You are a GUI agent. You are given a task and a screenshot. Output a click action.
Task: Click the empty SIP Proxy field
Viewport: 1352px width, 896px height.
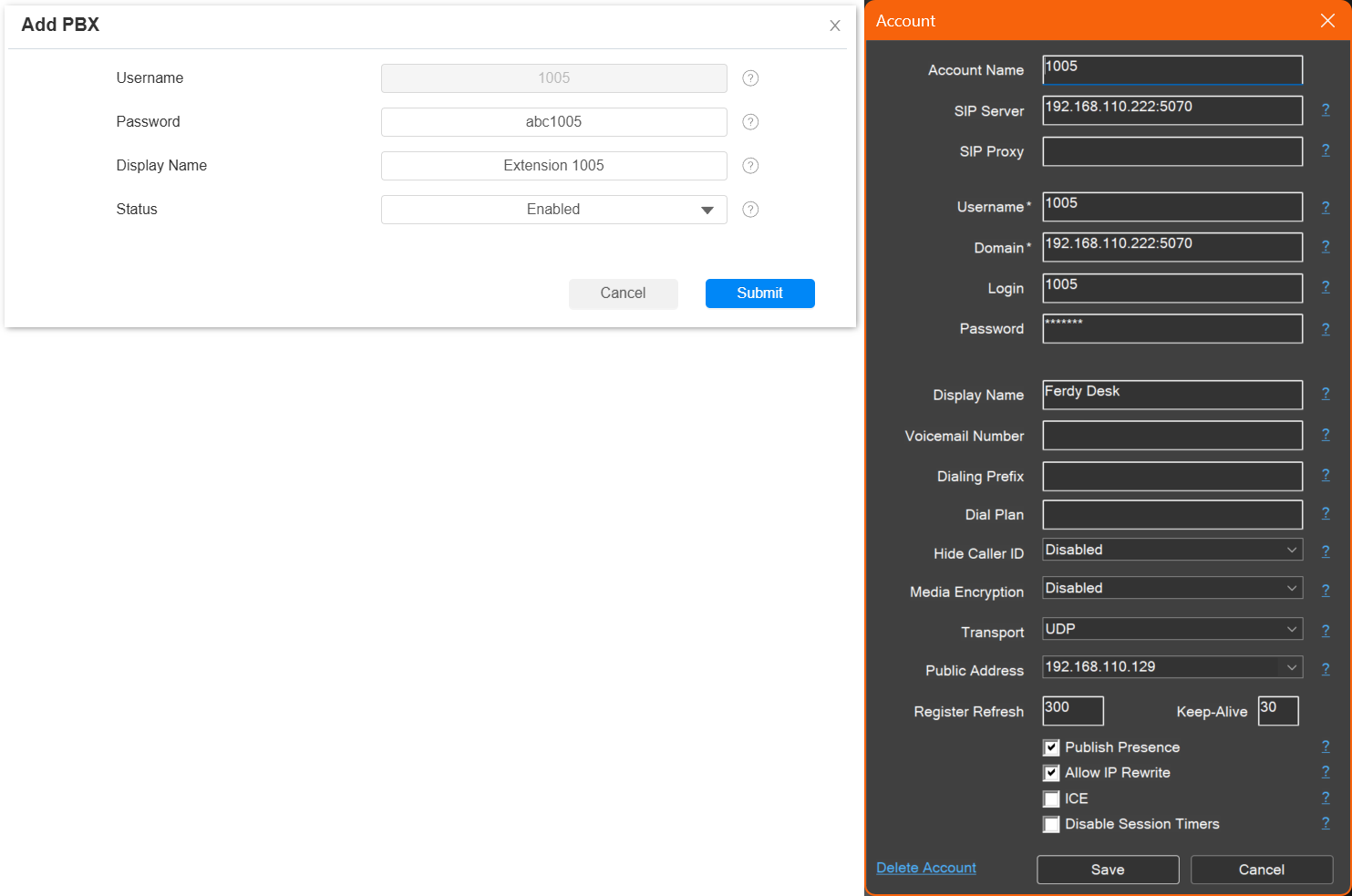click(x=1172, y=151)
